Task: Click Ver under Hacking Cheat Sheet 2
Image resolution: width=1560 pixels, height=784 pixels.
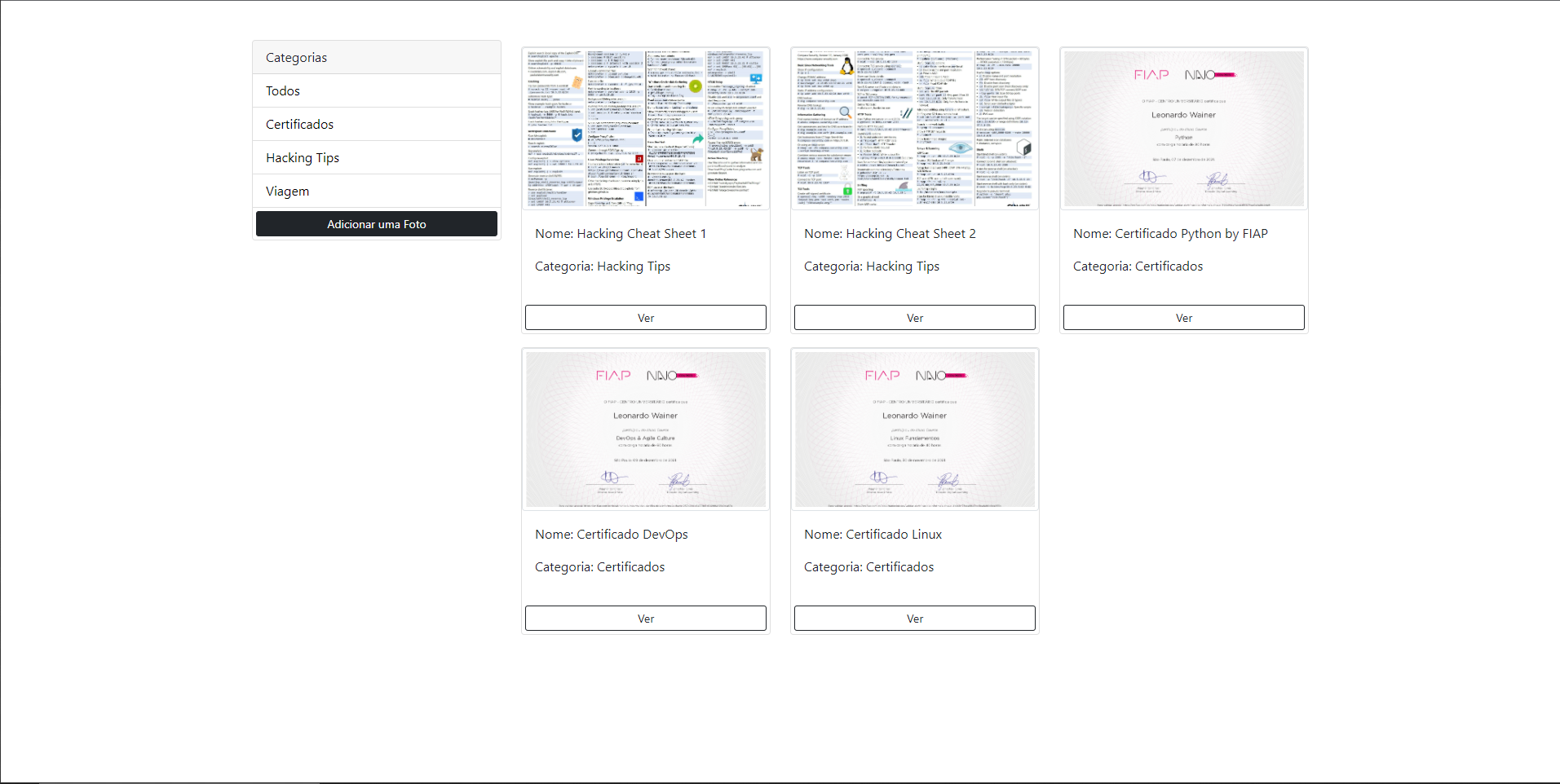Action: (x=914, y=317)
